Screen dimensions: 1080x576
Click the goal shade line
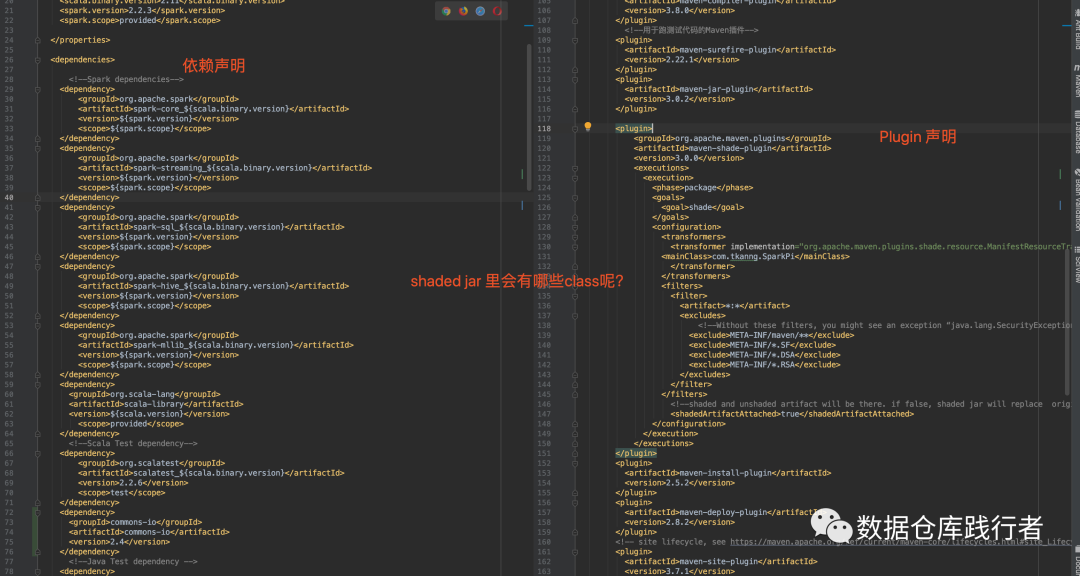click(703, 207)
